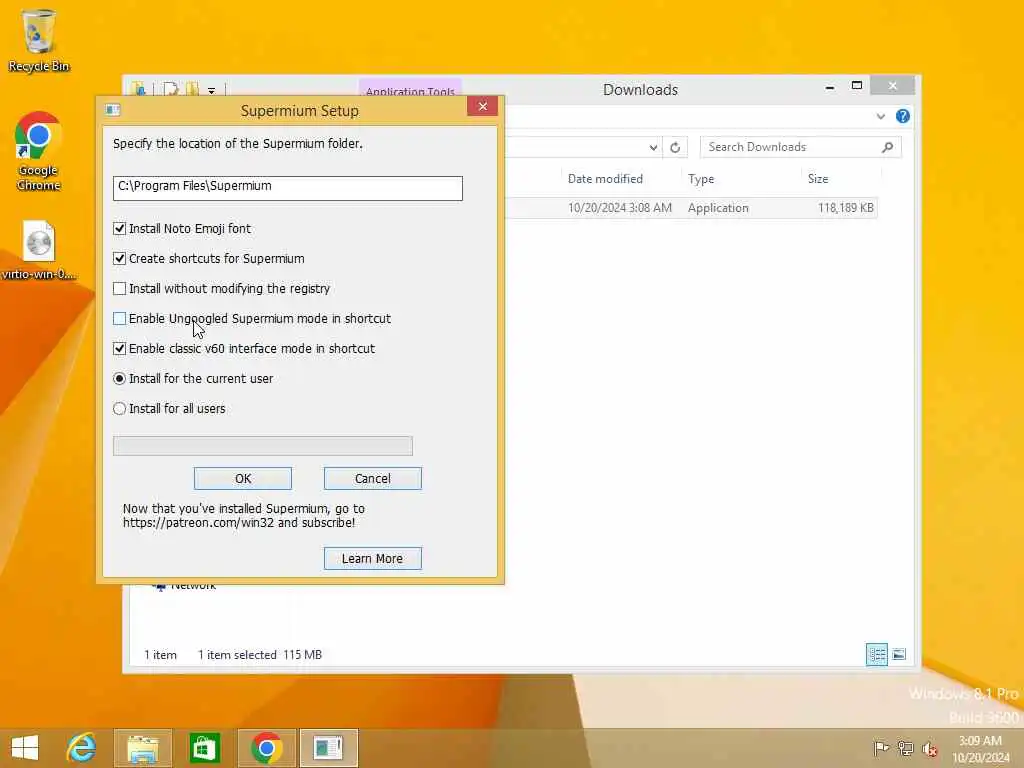This screenshot has height=768, width=1024.
Task: Open the Recycle Bin desktop icon
Action: (39, 40)
